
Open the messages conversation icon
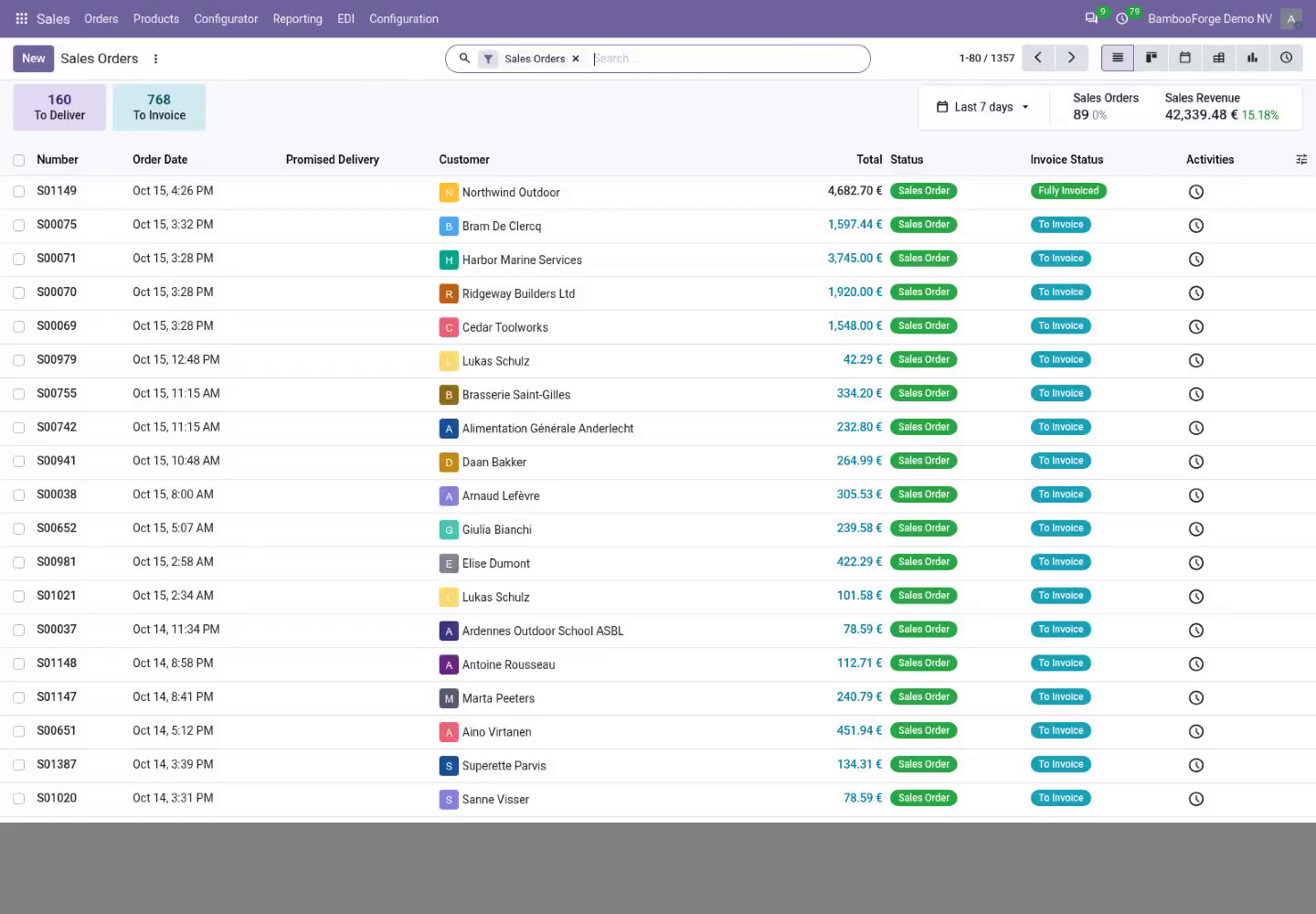click(x=1091, y=18)
